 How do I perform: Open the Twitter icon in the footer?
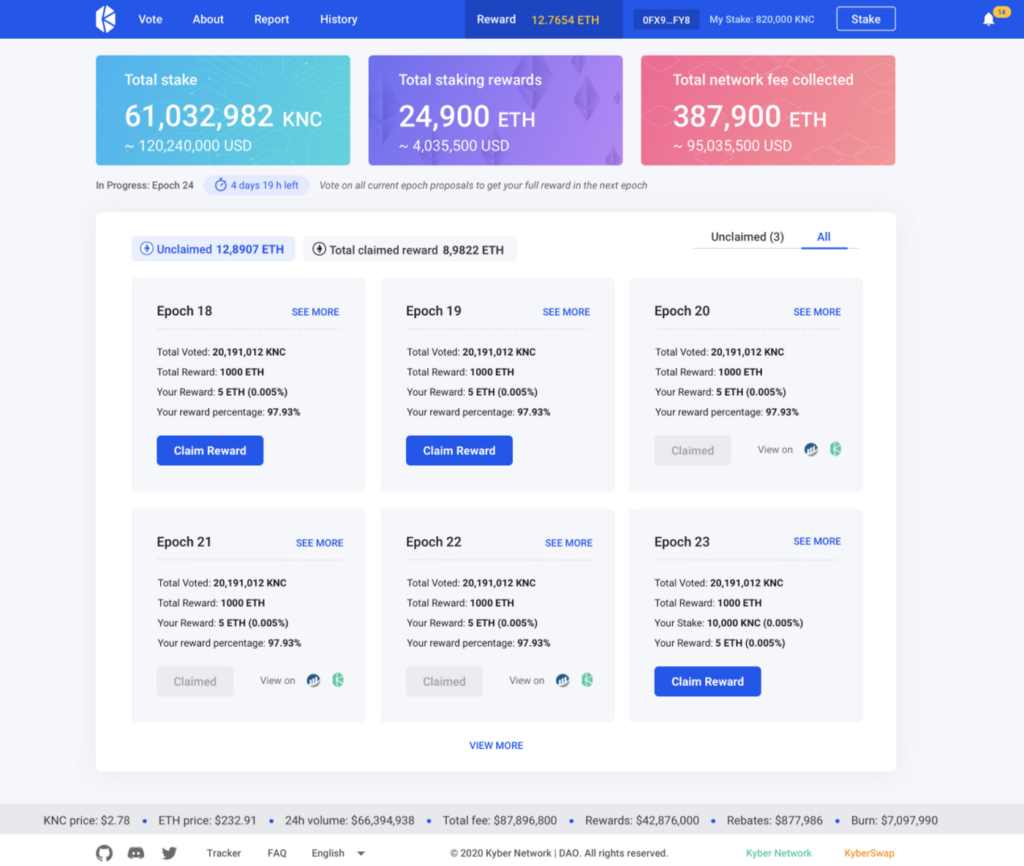[x=169, y=853]
